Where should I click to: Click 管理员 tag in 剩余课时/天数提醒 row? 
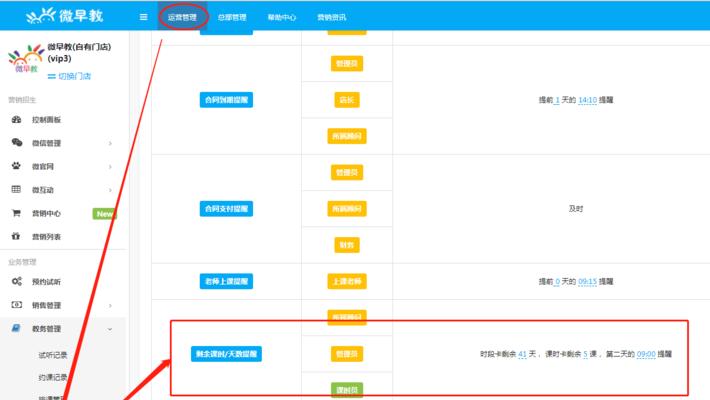coord(347,354)
